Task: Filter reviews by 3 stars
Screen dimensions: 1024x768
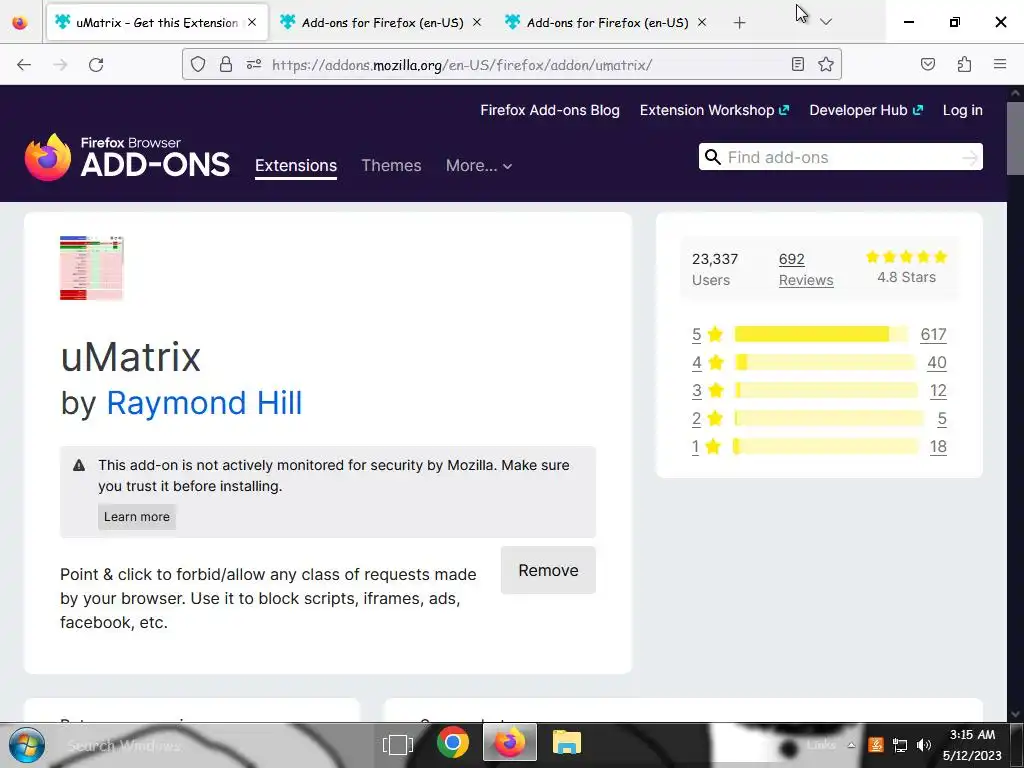Action: coord(707,391)
